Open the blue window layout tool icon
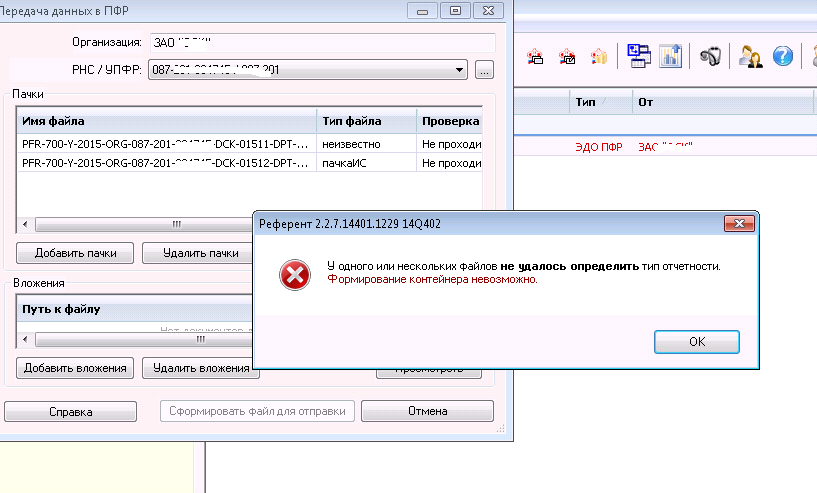Screen dimensions: 817x493 tap(636, 55)
